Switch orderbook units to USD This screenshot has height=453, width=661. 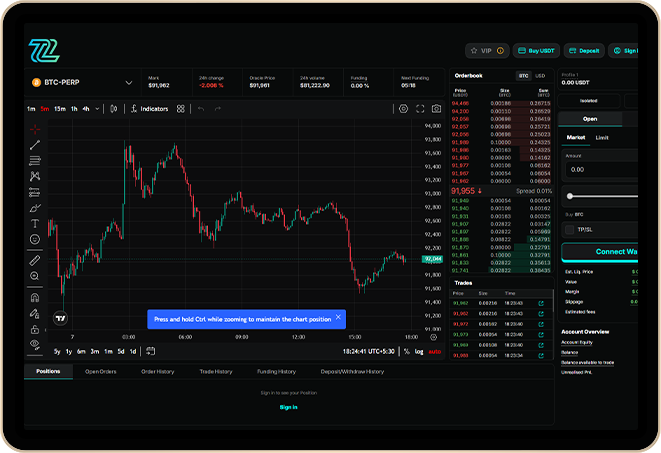pyautogui.click(x=540, y=76)
